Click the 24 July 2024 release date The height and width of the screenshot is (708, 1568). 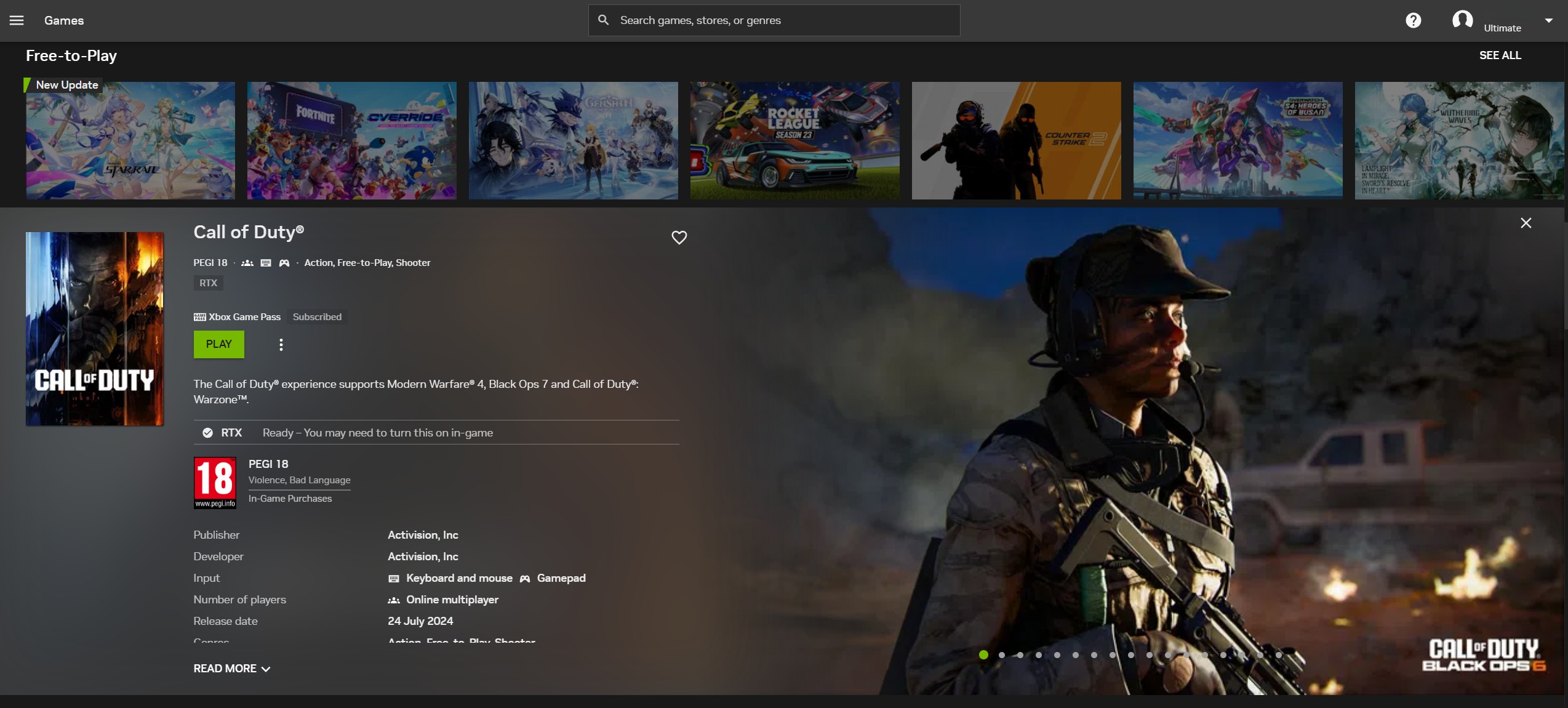(x=420, y=621)
